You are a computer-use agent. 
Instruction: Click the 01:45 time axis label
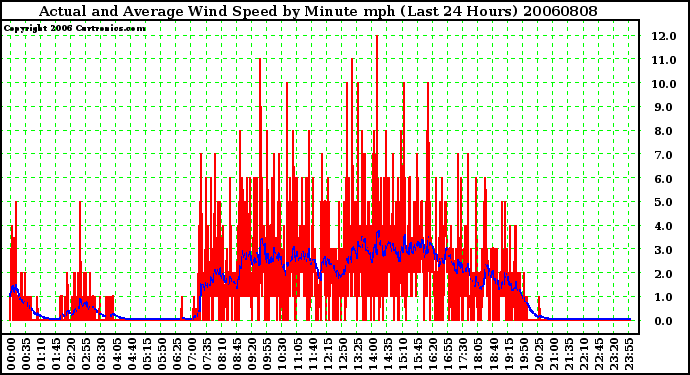[x=56, y=354]
